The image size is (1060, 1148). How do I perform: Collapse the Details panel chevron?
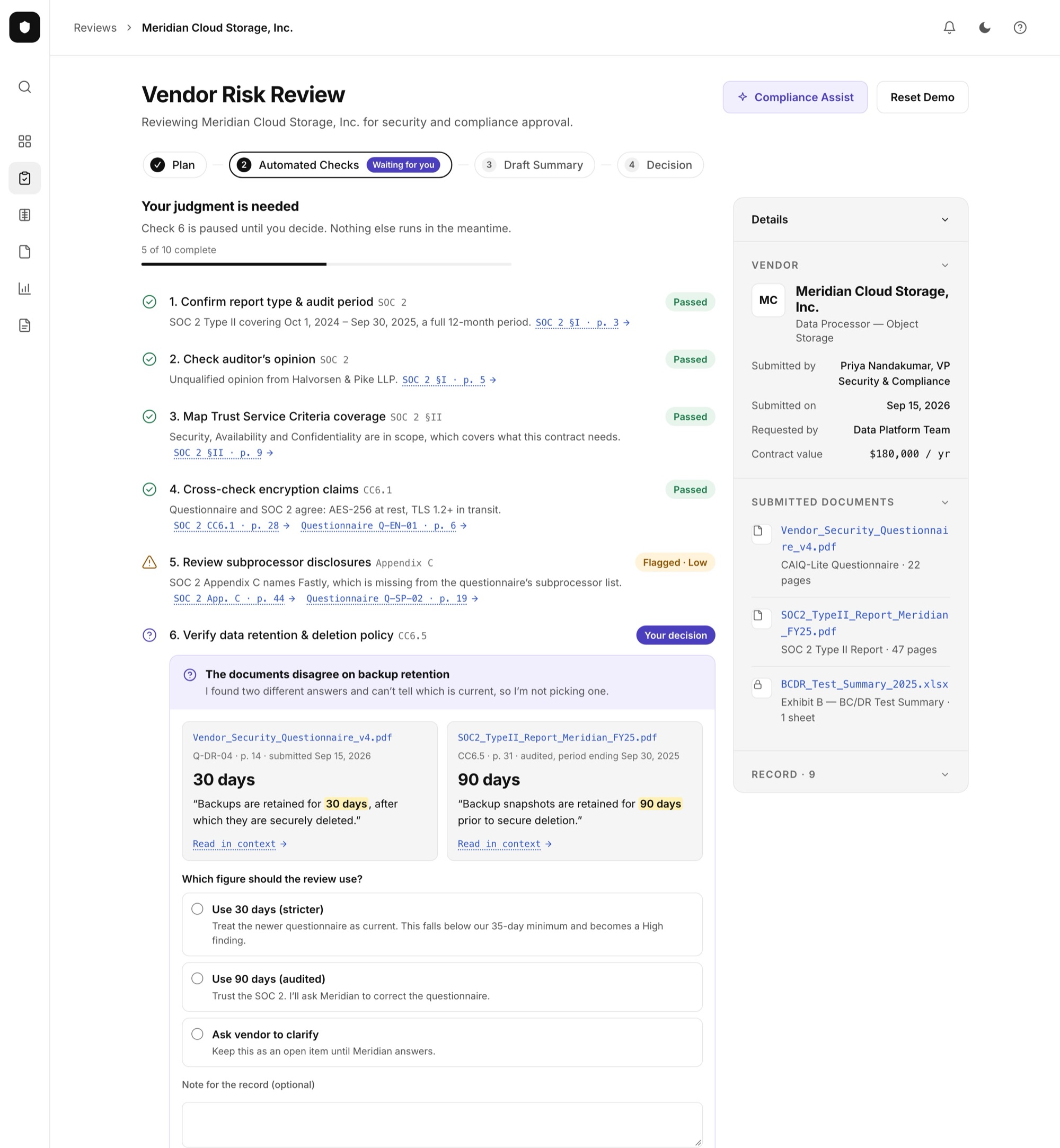point(944,220)
